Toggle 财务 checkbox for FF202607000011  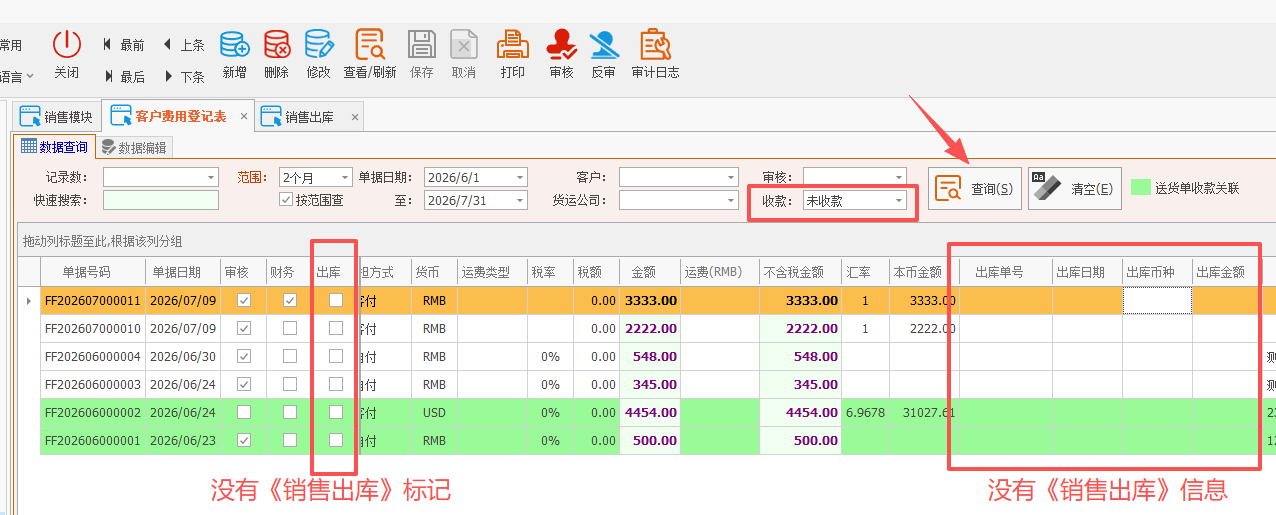(290, 300)
